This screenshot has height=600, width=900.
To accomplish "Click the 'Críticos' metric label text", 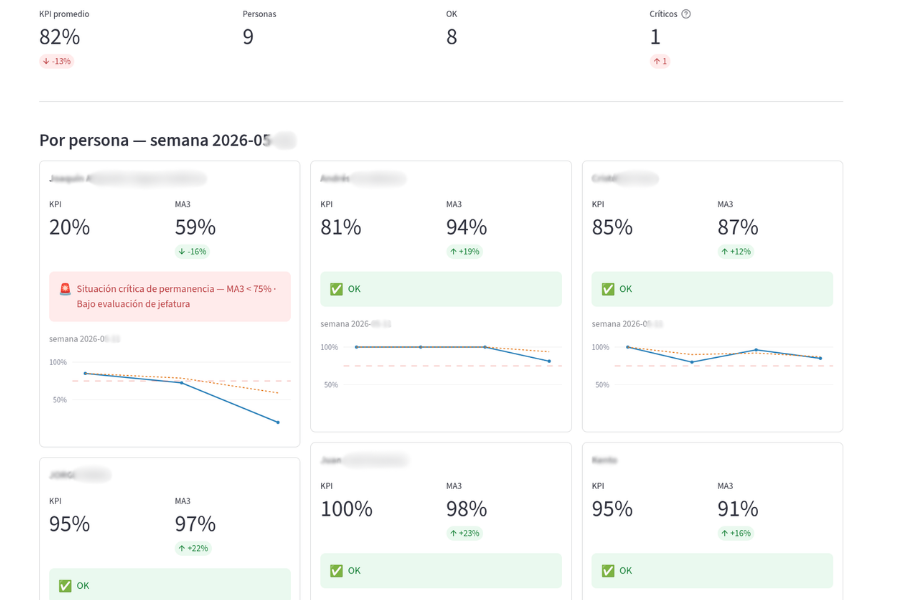I will tap(664, 14).
